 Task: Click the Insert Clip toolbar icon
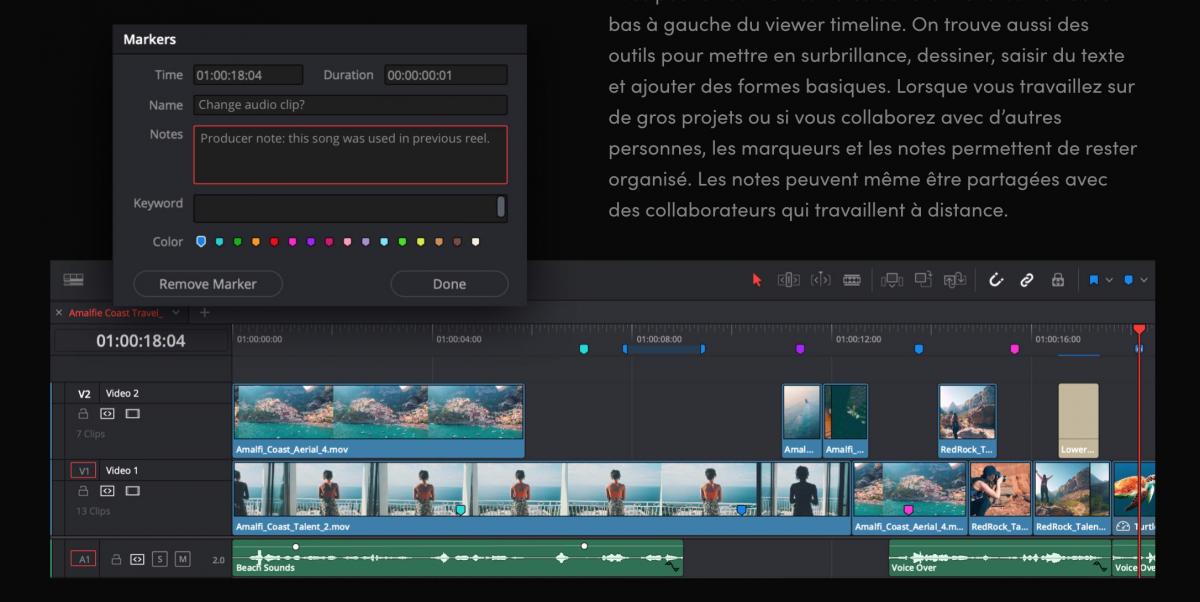(892, 283)
